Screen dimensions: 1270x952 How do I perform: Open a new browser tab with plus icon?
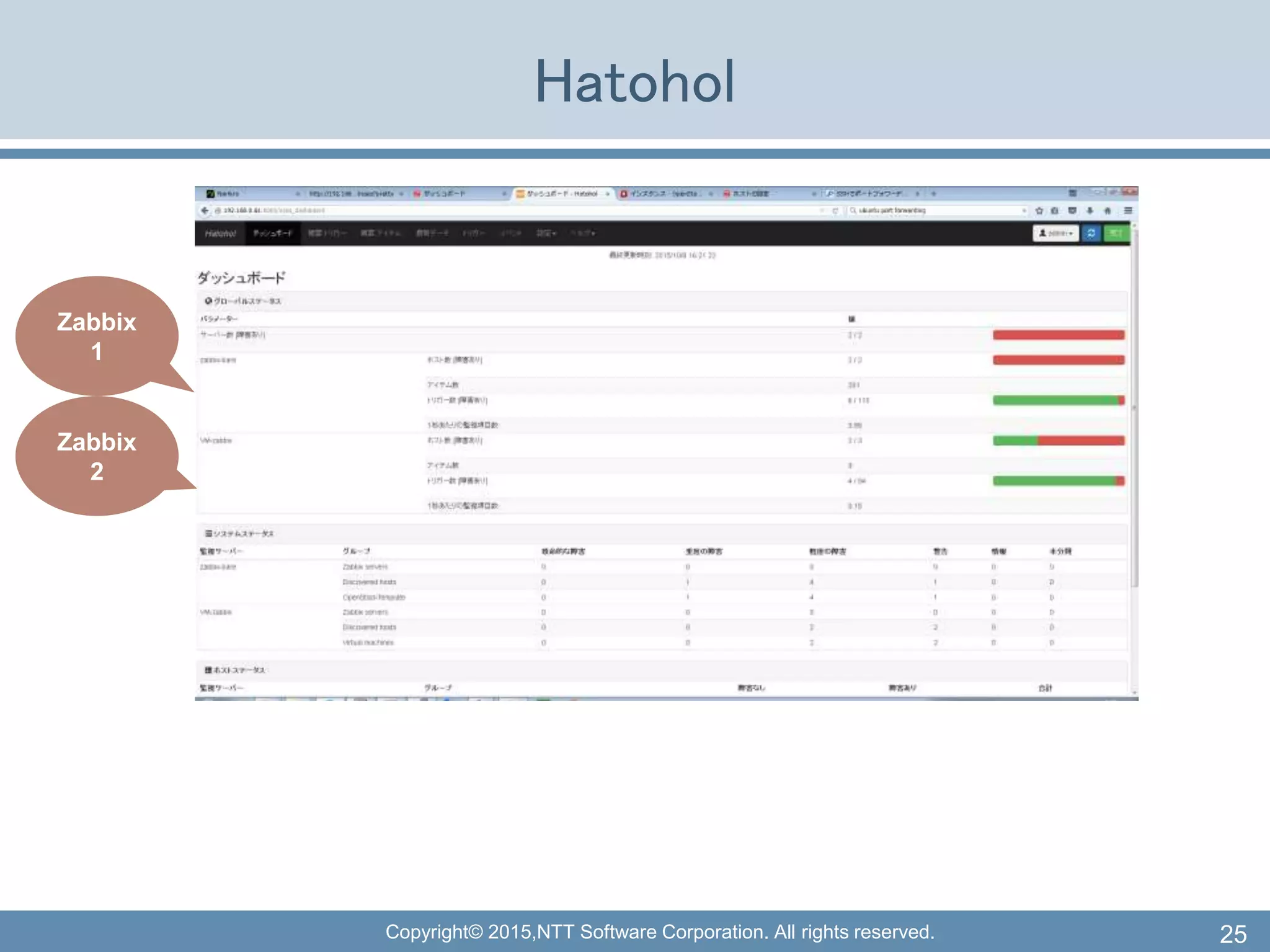[x=933, y=193]
